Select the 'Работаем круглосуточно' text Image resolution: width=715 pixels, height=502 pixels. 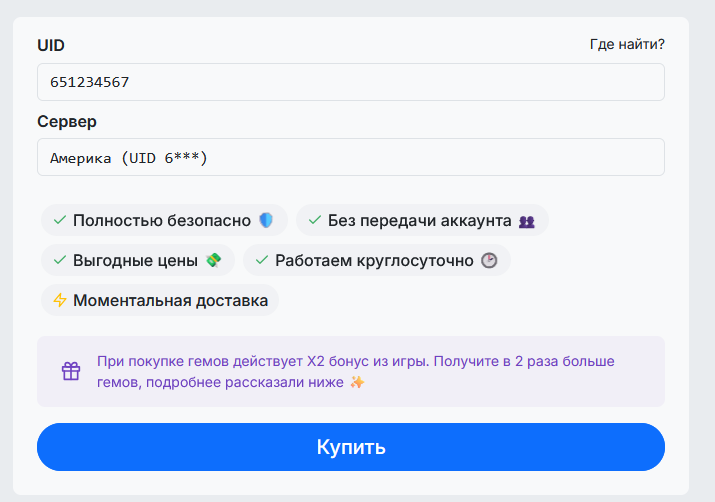[x=374, y=261]
